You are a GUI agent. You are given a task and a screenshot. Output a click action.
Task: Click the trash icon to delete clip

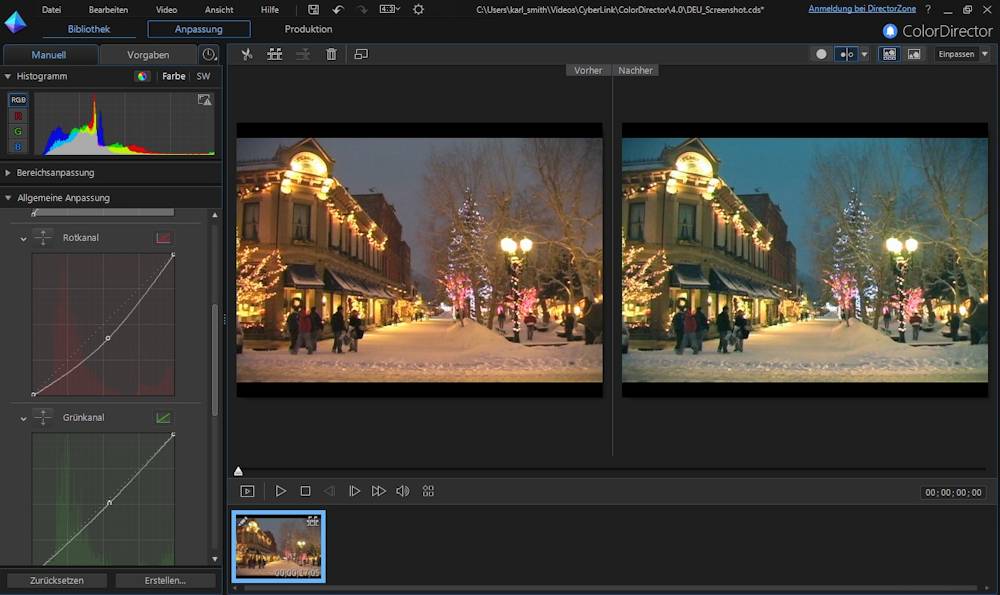coord(331,54)
